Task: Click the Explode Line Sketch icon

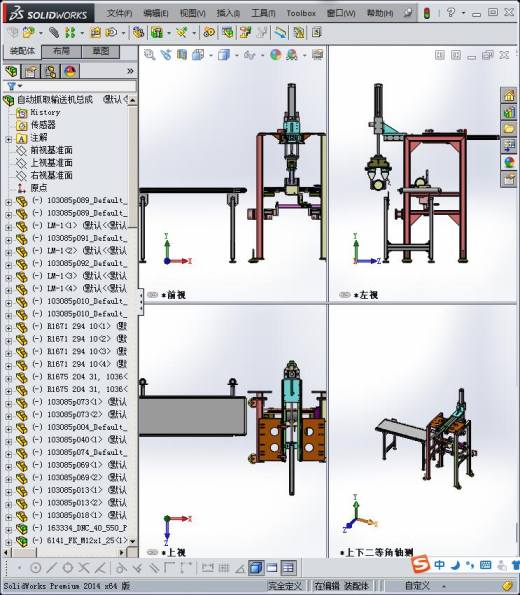Action: coord(262,33)
